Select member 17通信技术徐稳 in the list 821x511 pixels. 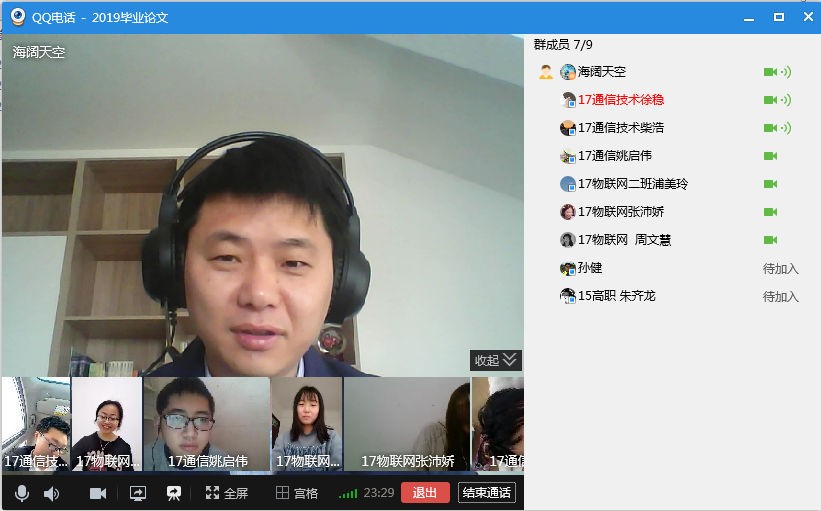point(621,100)
